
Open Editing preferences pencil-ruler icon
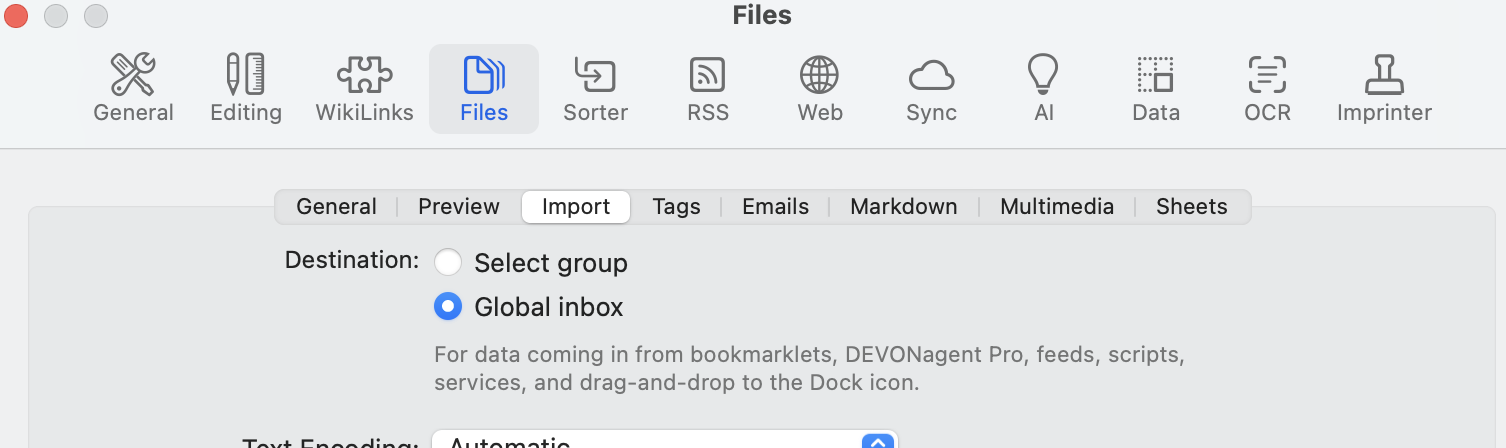tap(245, 89)
